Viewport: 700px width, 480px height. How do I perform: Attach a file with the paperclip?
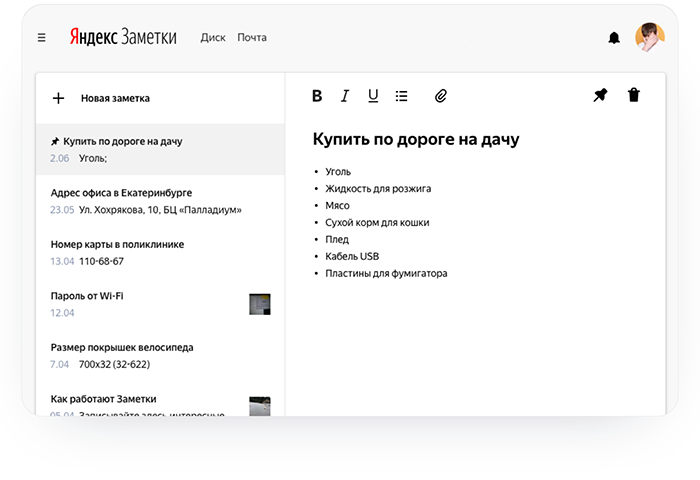tap(441, 96)
